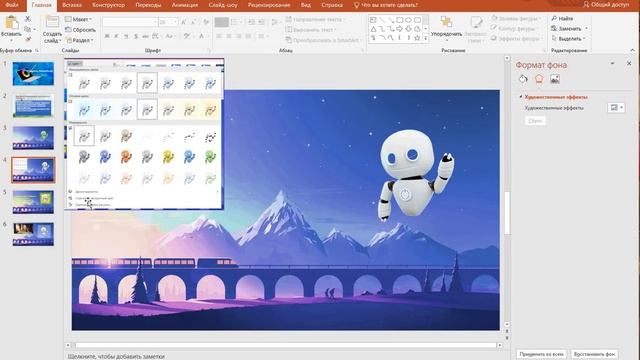Click the Сброс button in effects pane
640x360 pixels.
pos(535,121)
